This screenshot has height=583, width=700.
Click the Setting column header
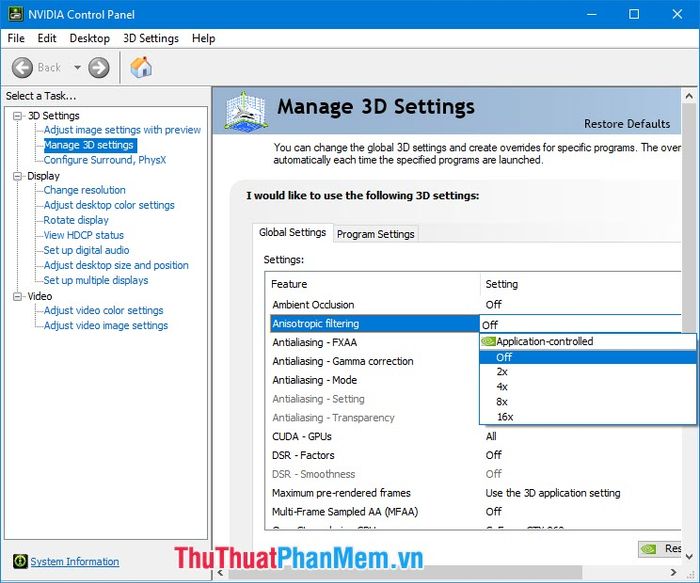581,284
